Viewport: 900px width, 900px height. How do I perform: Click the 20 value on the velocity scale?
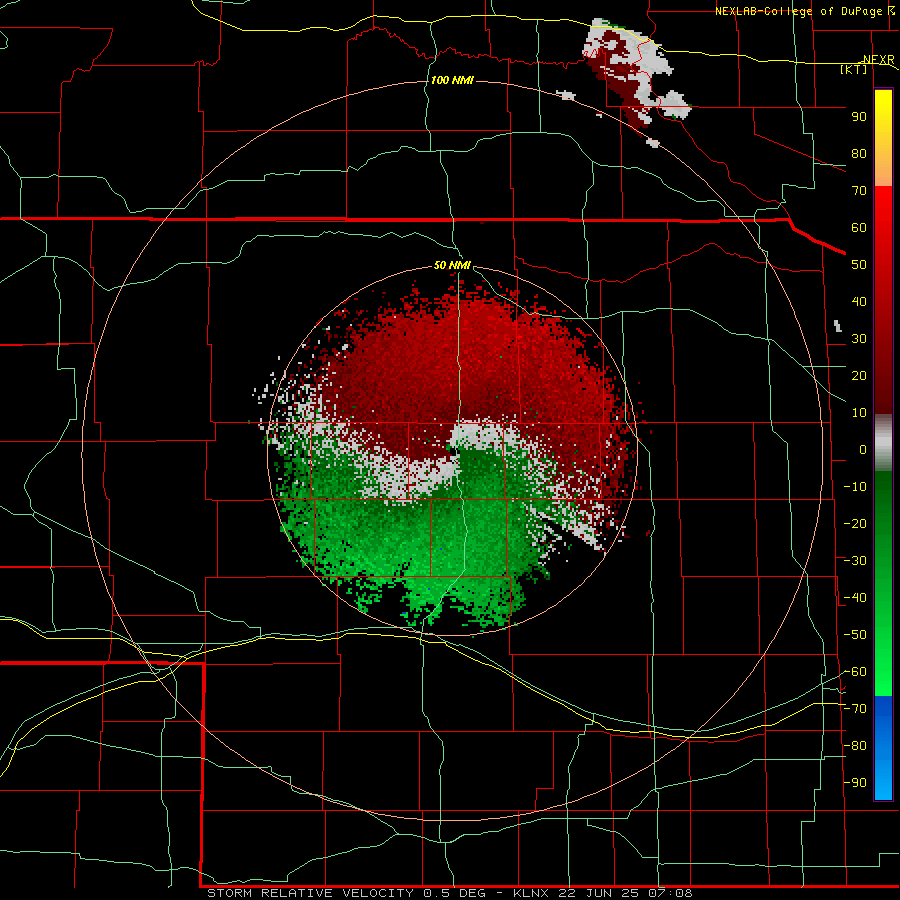point(859,376)
